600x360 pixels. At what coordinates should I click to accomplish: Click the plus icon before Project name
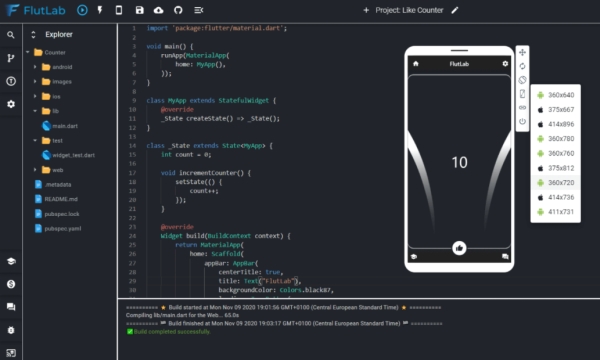(x=366, y=10)
